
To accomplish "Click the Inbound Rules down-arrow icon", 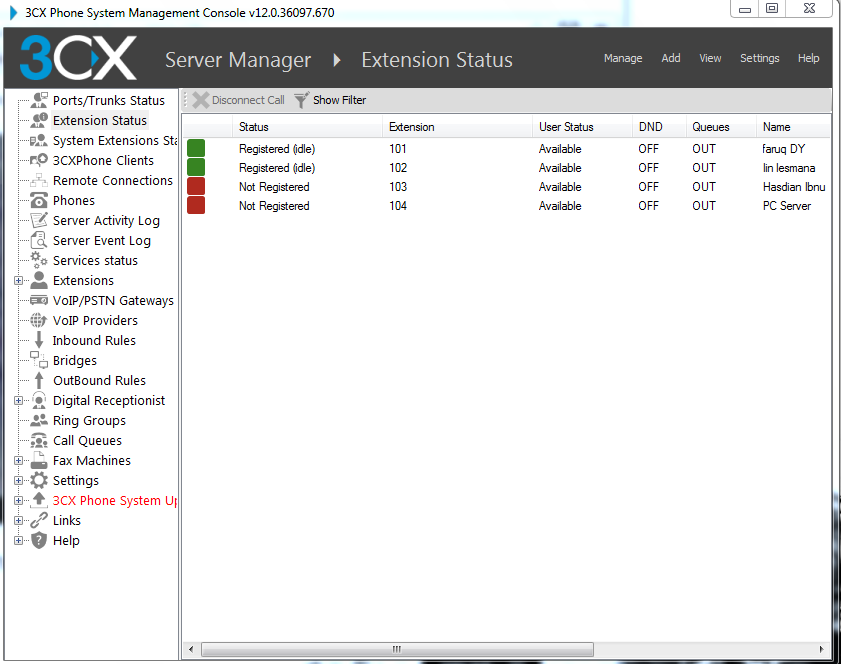I will click(x=39, y=340).
